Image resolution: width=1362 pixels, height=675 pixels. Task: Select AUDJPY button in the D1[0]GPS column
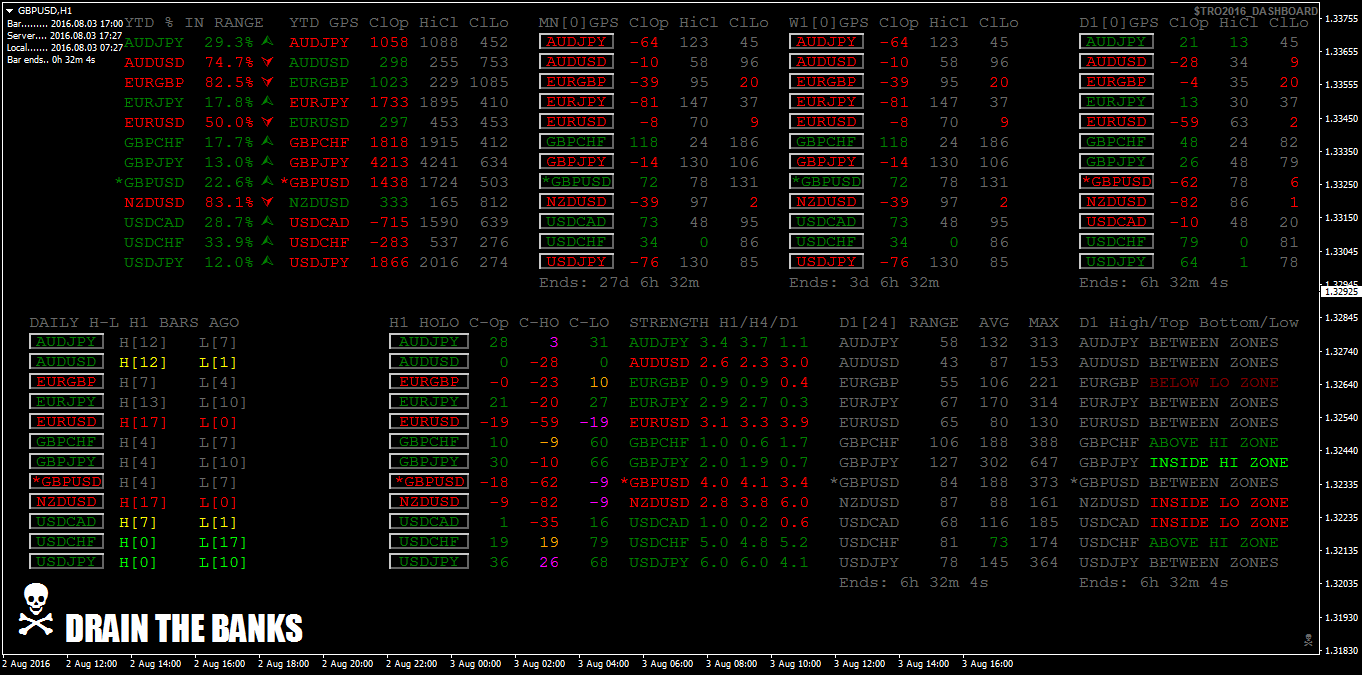coord(1116,42)
